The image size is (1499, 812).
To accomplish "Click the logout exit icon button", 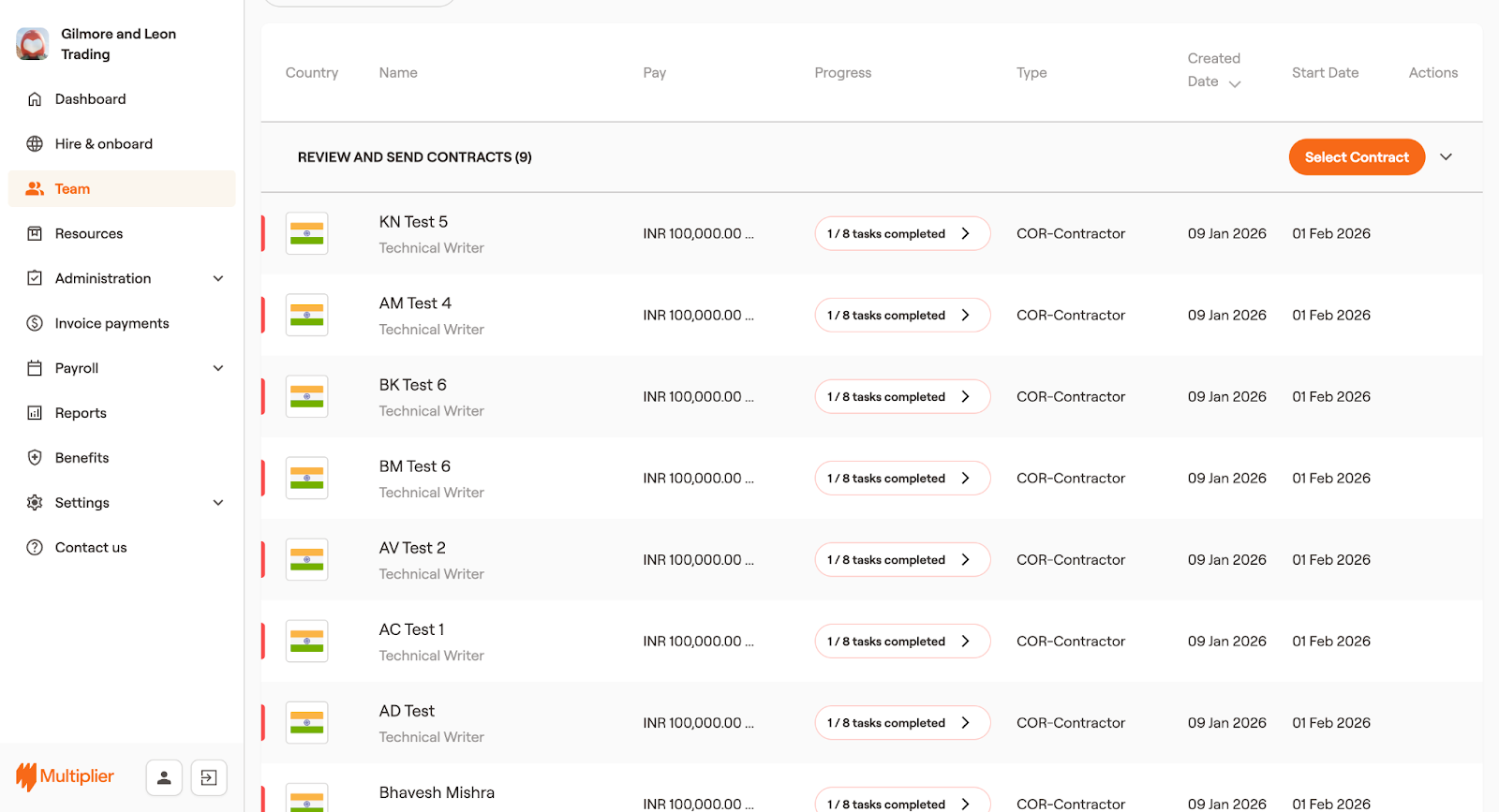I will pyautogui.click(x=209, y=777).
